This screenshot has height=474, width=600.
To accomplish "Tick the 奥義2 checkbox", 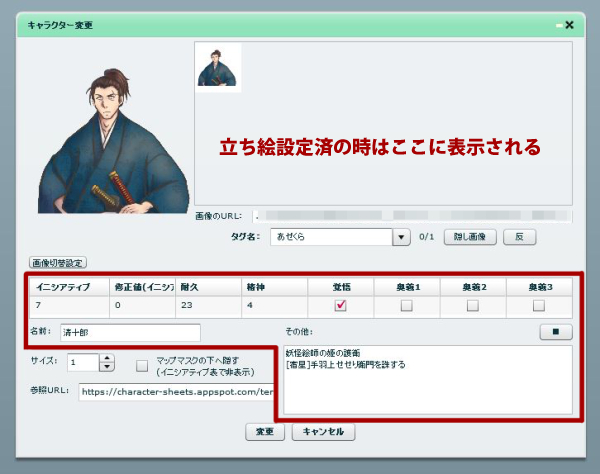I will coord(473,305).
